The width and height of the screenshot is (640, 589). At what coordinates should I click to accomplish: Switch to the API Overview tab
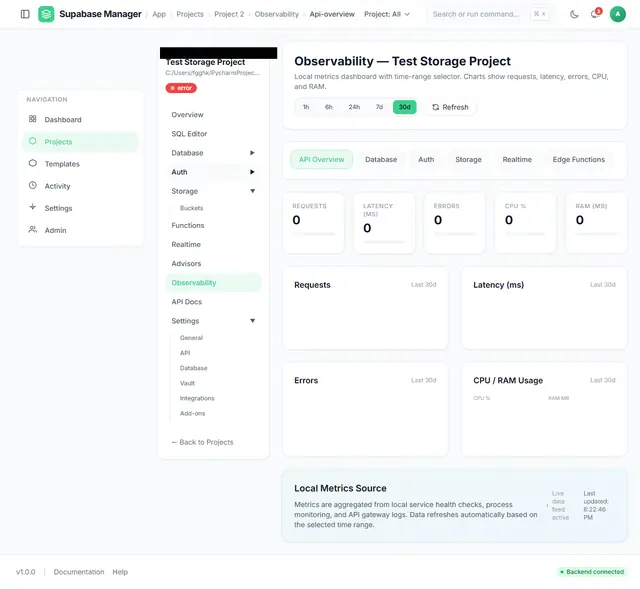321,160
